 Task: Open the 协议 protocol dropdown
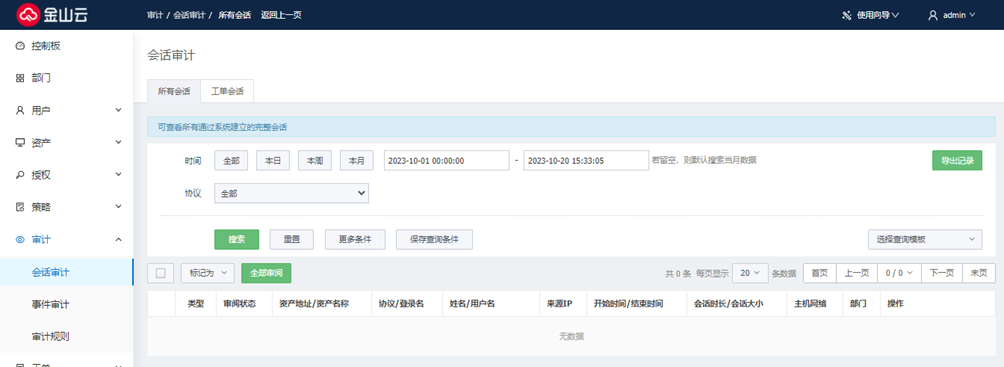(291, 193)
